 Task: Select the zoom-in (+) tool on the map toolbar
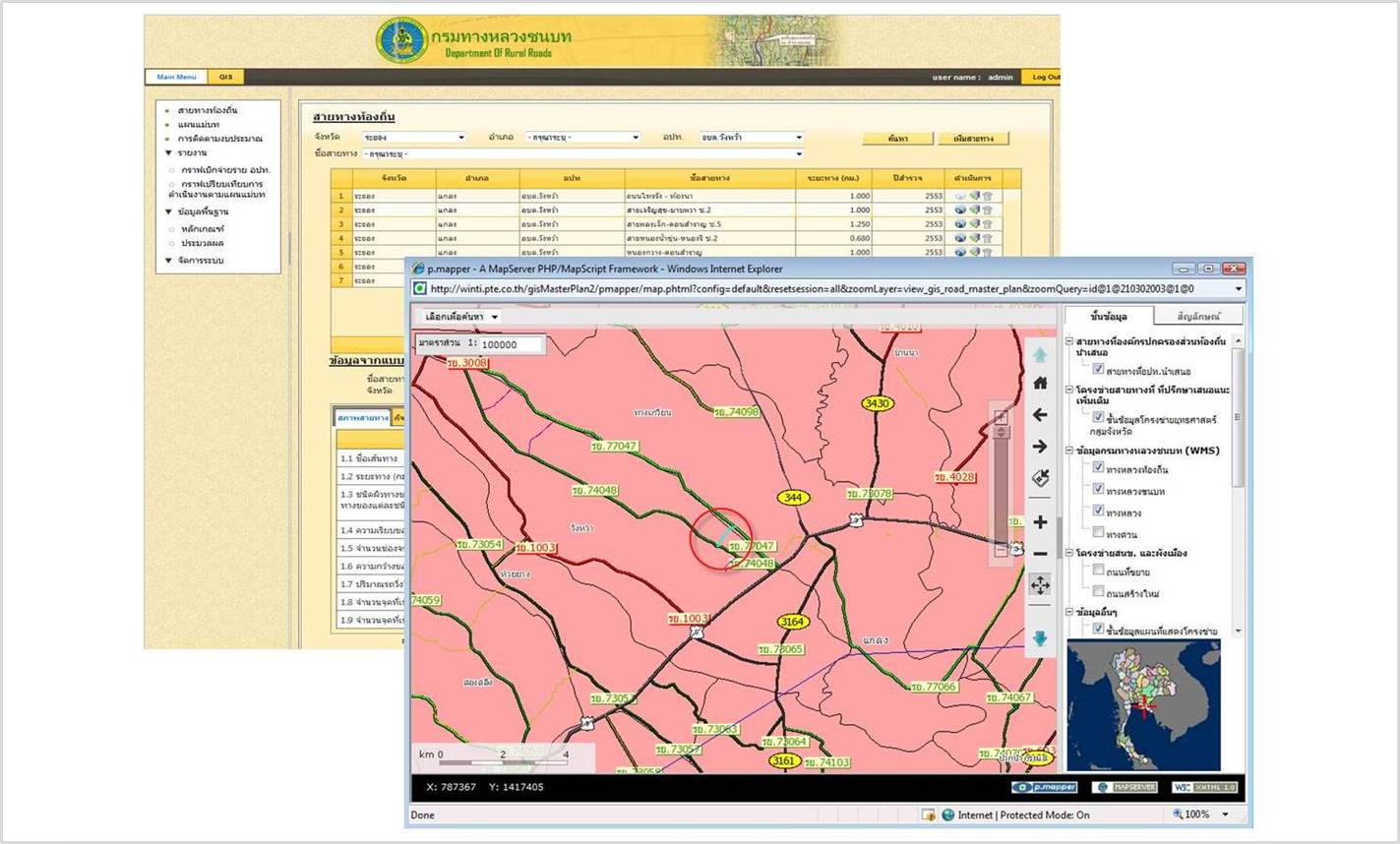point(1040,521)
